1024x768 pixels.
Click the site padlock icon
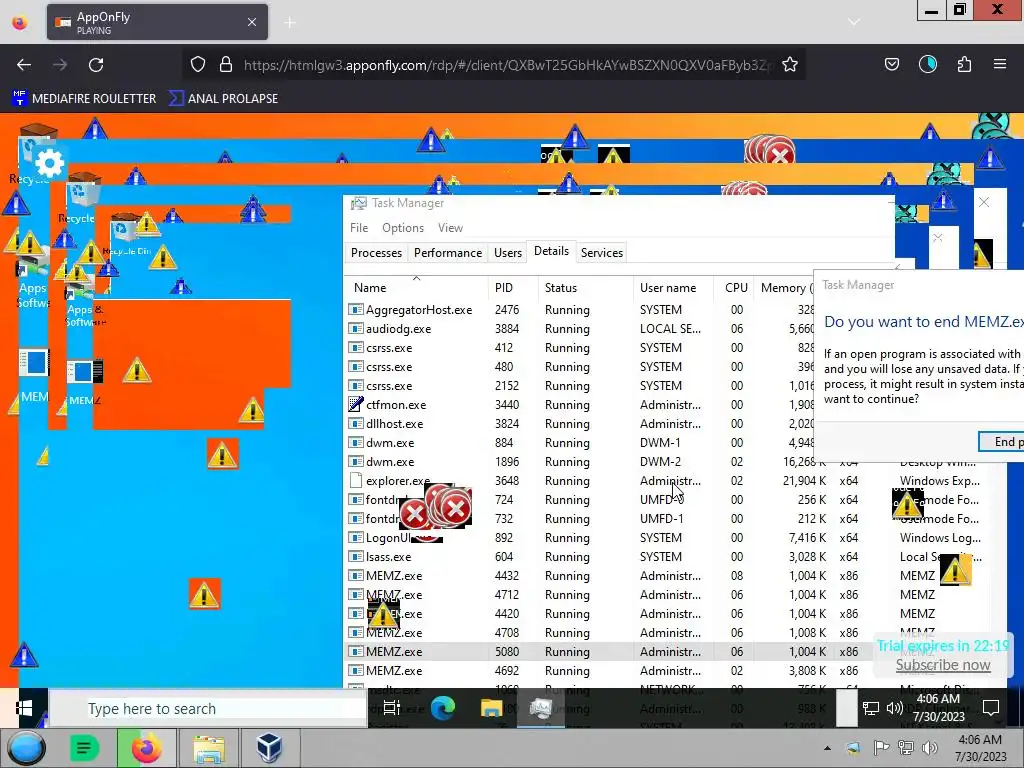coord(226,64)
